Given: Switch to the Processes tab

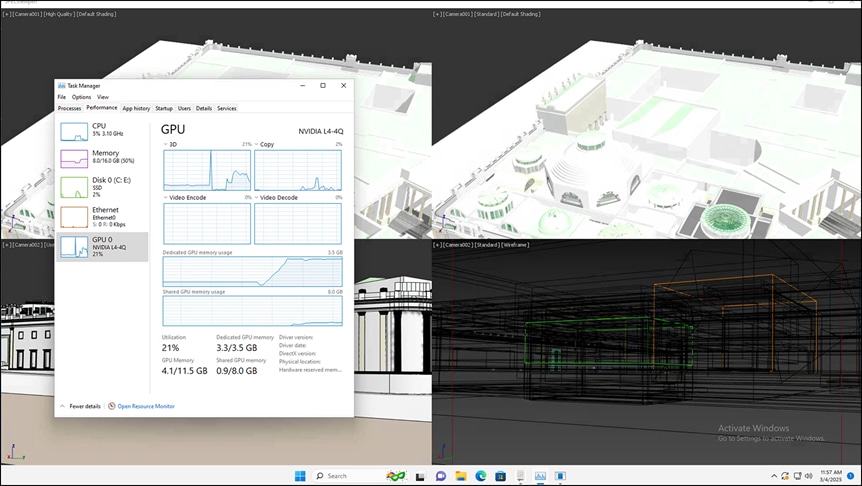Looking at the screenshot, I should point(69,108).
